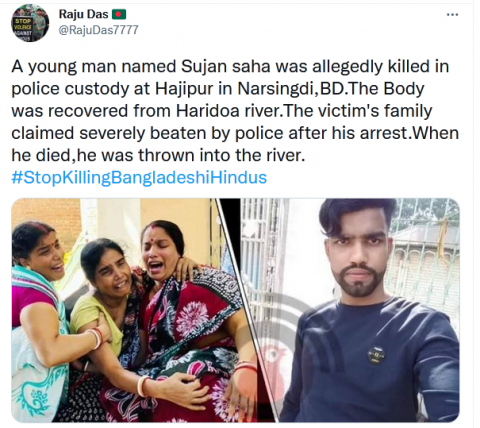Open the @RajuDas7777 handle link
Image resolution: width=480 pixels, height=428 pixels.
(98, 30)
